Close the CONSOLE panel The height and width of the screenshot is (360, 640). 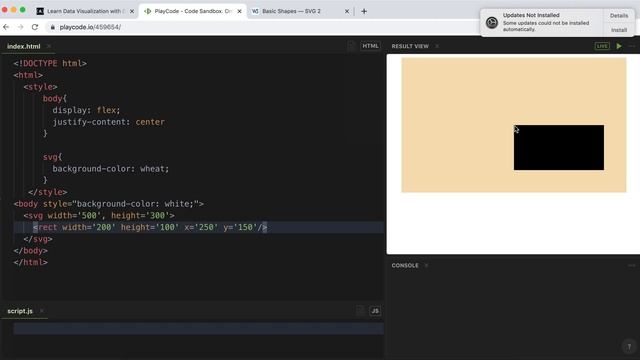point(427,265)
